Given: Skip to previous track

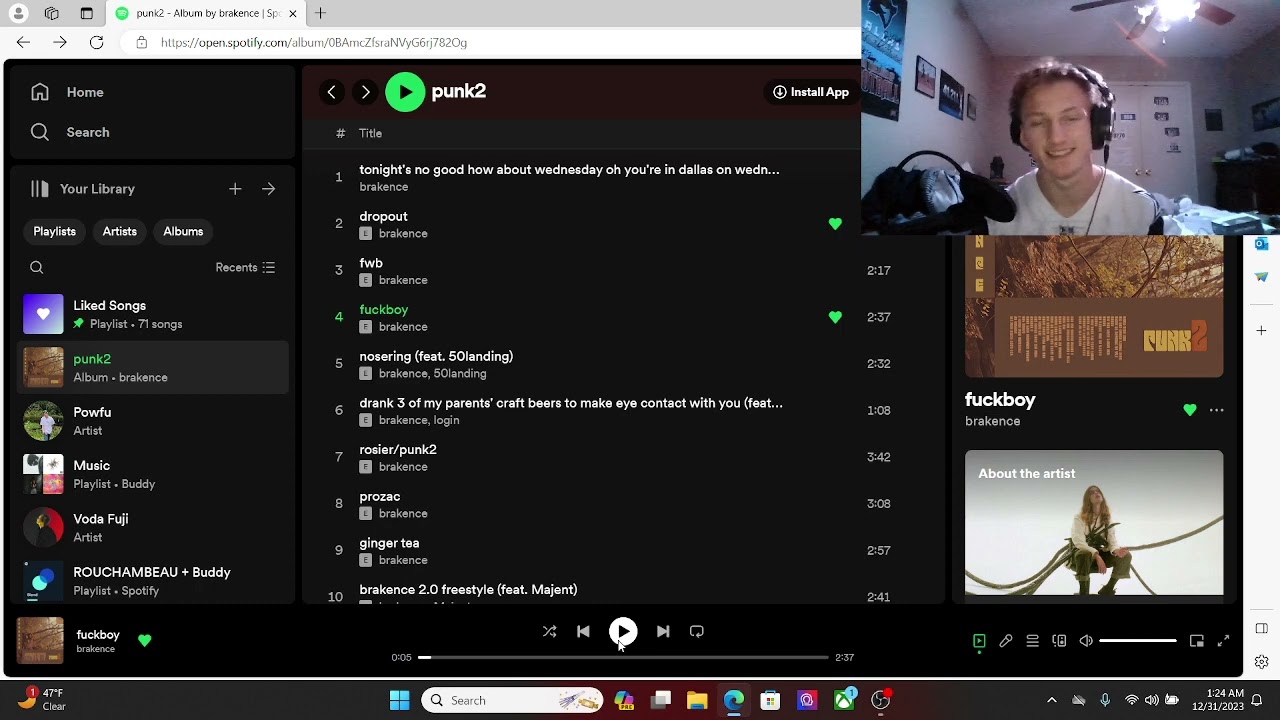Looking at the screenshot, I should tap(583, 632).
